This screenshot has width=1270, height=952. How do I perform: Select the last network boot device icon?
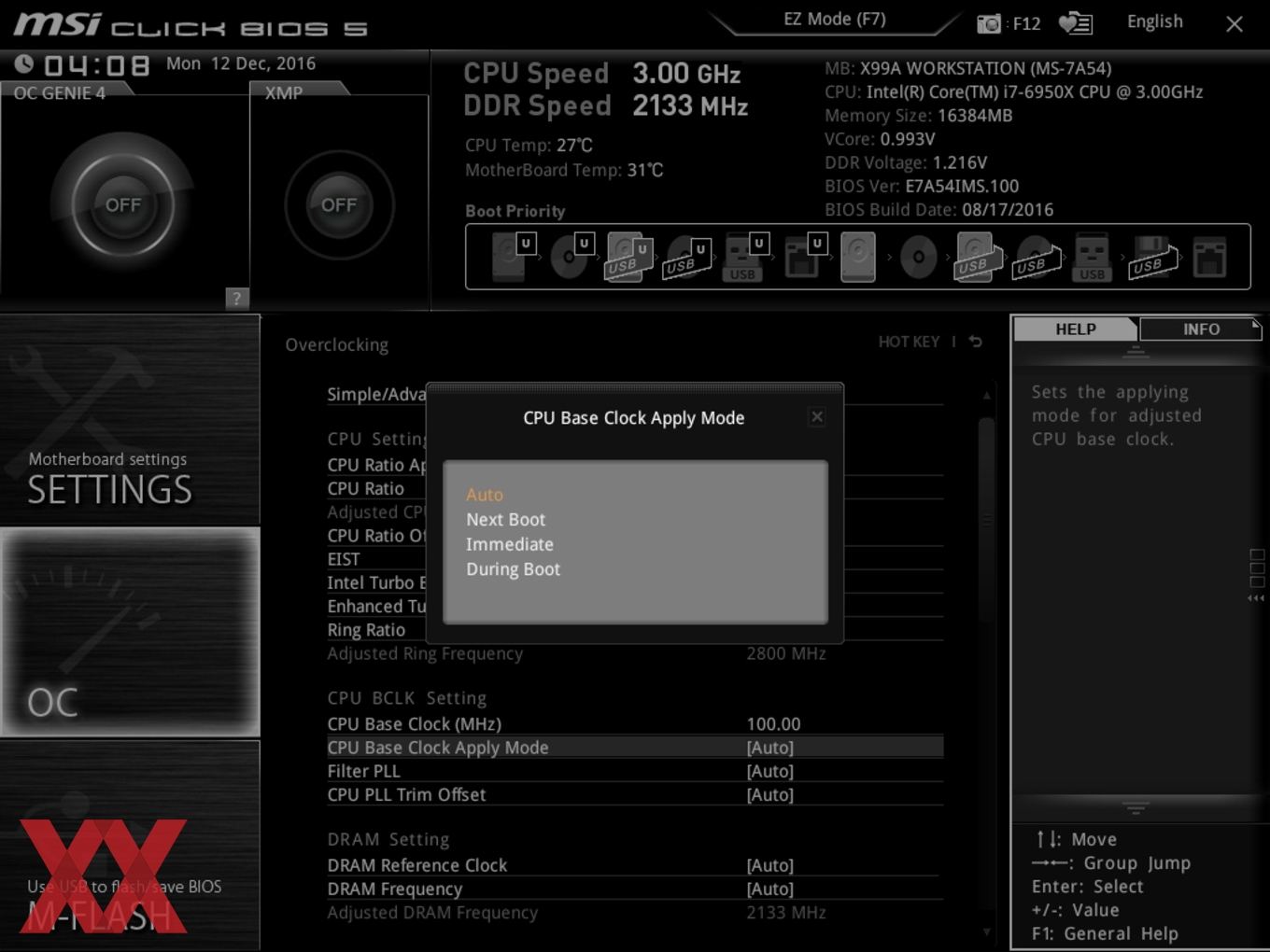pos(1209,257)
